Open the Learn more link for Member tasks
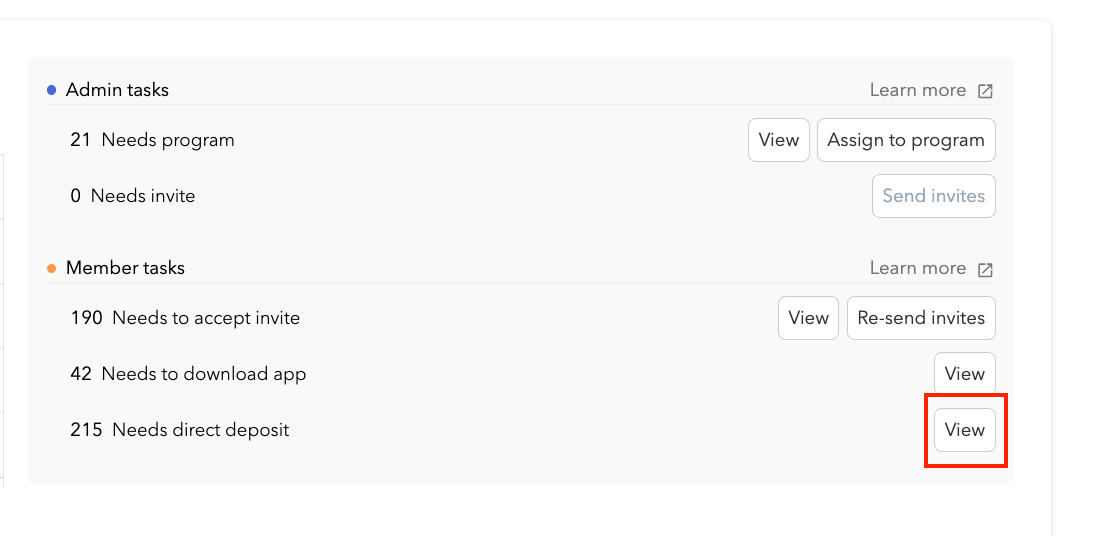This screenshot has height=536, width=1120. coord(917,268)
